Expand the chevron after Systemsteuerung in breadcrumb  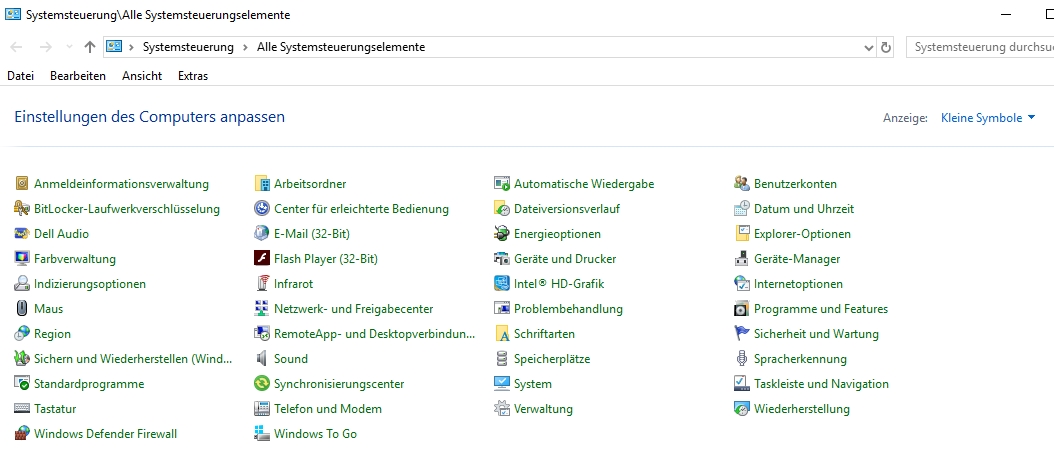pos(245,47)
